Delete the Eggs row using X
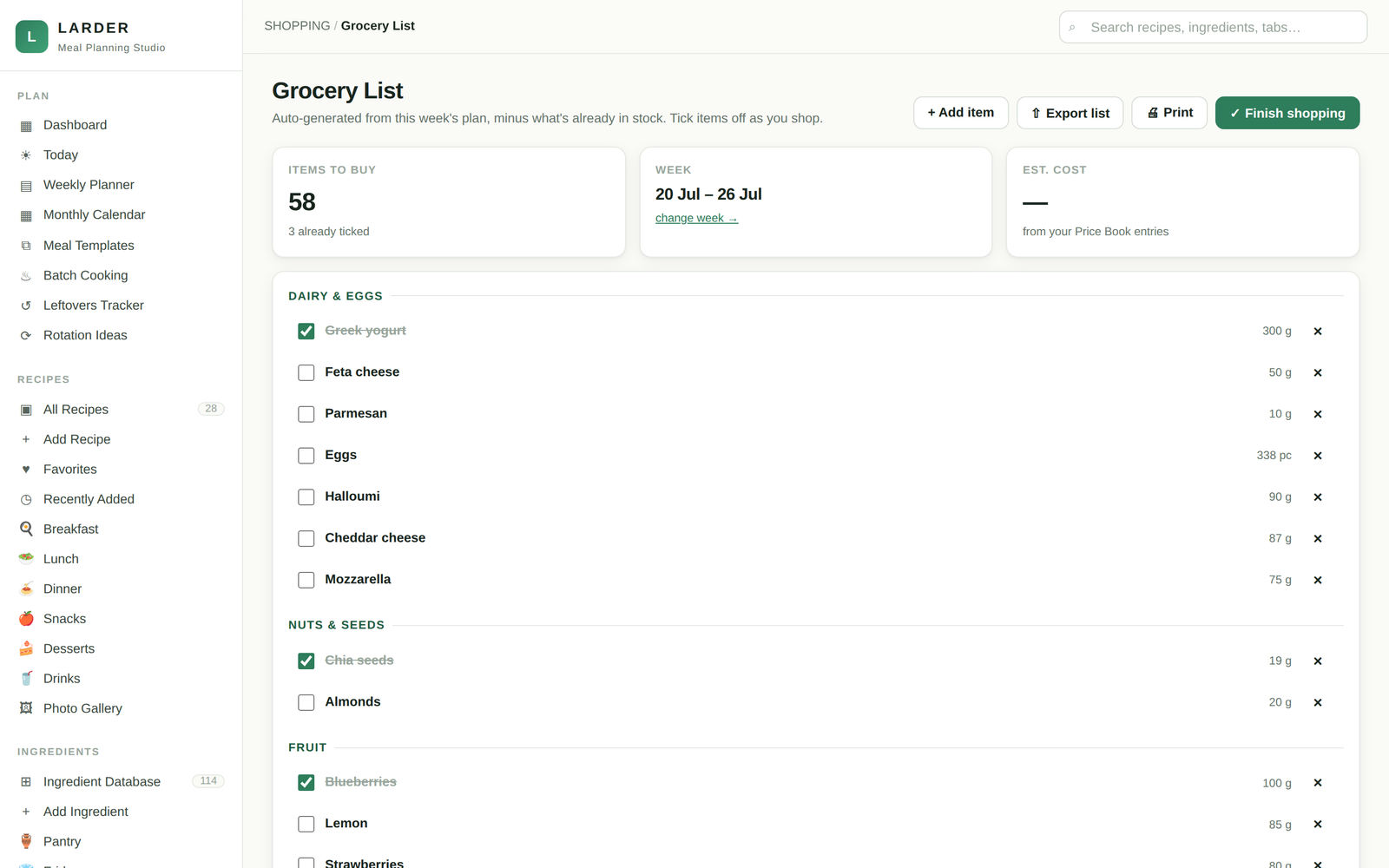1389x868 pixels. pos(1318,456)
